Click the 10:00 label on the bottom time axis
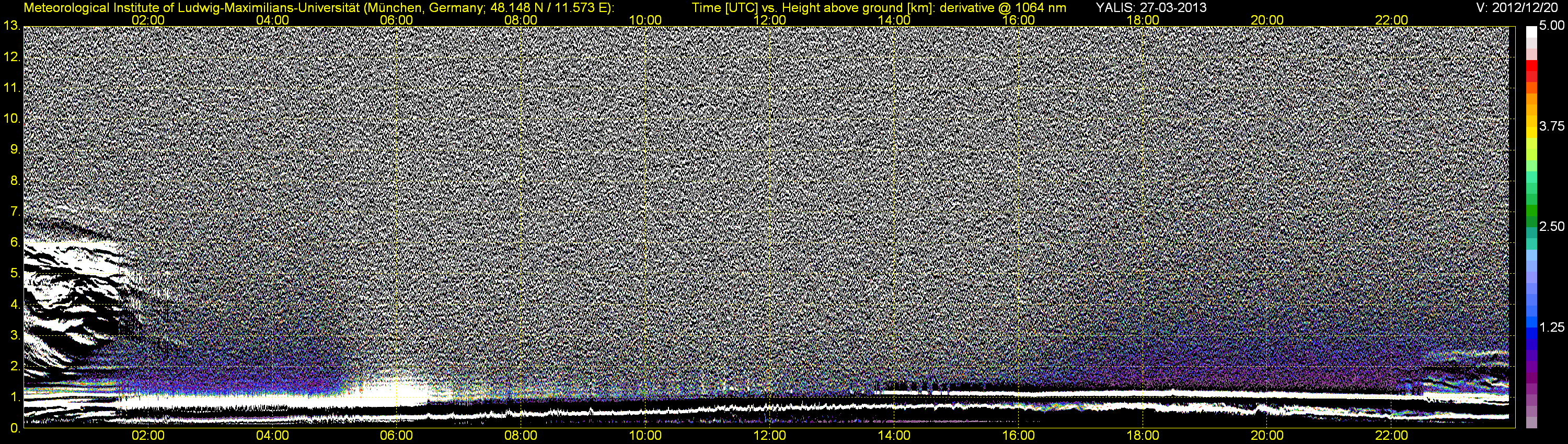Viewport: 1568px width, 444px height. pyautogui.click(x=645, y=436)
